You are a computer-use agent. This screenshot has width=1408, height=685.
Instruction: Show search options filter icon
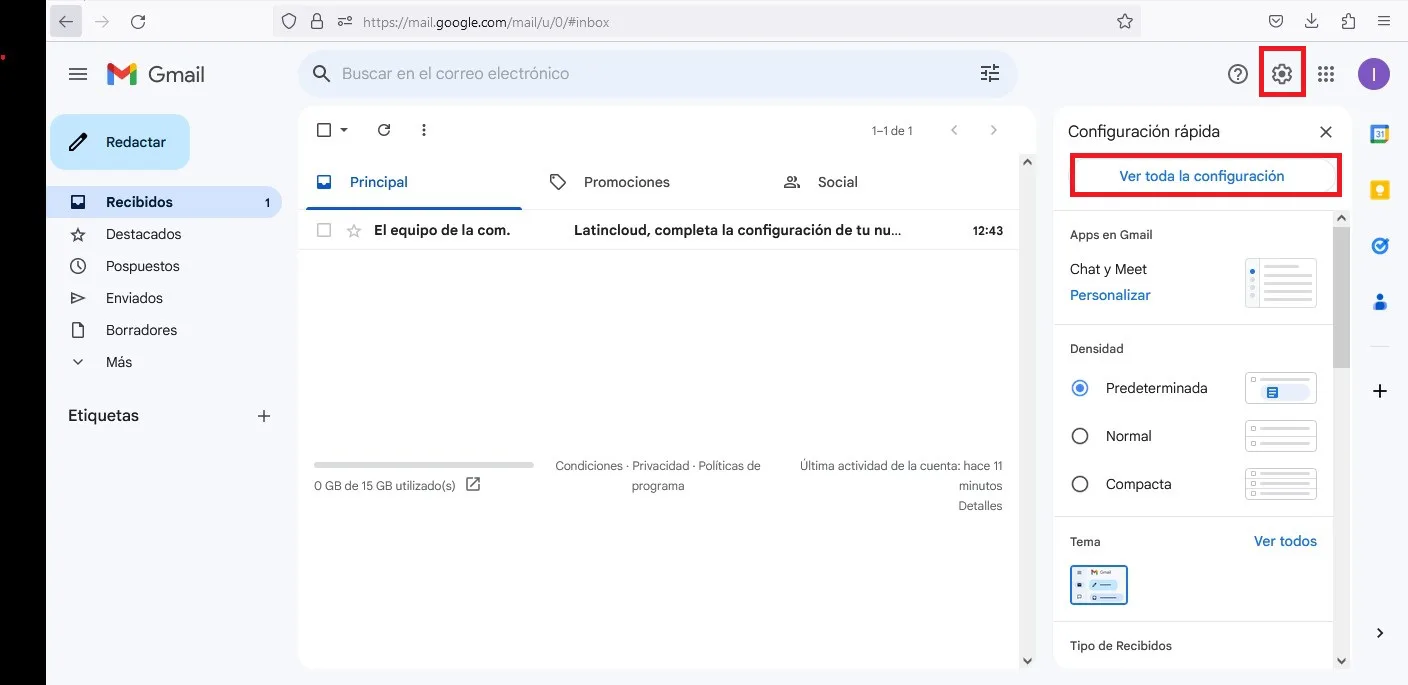tap(989, 73)
